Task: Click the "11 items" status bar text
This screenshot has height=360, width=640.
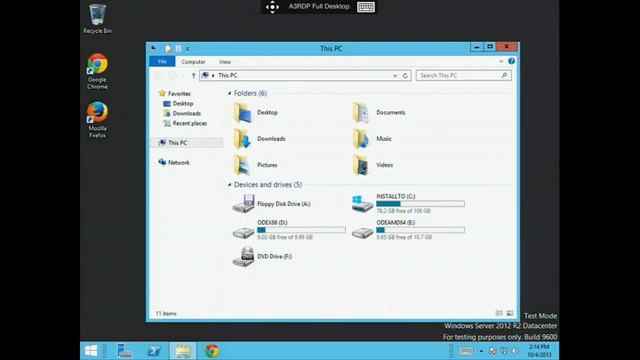Action: tap(166, 313)
